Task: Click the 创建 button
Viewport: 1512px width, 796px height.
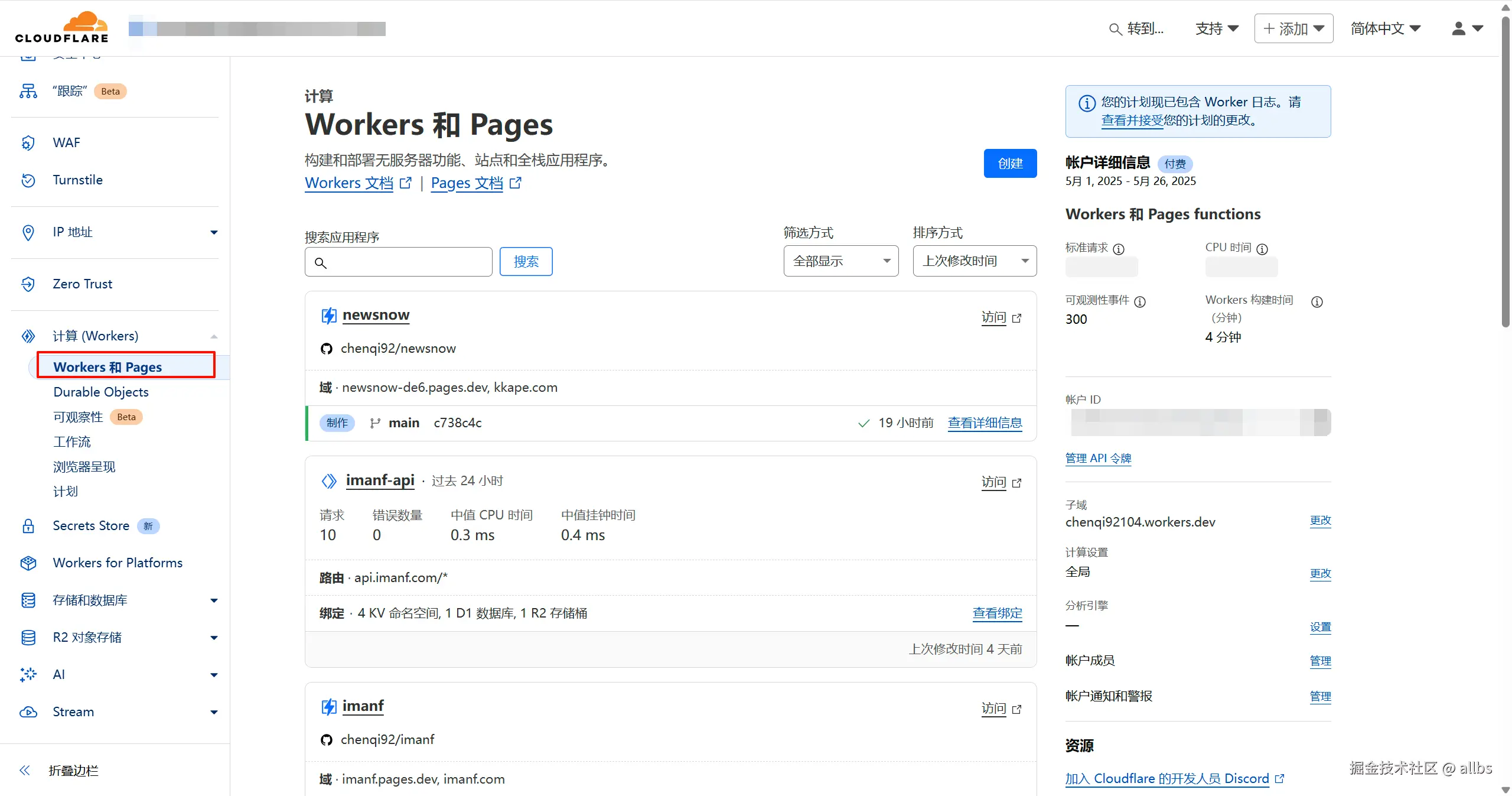Action: [1010, 163]
